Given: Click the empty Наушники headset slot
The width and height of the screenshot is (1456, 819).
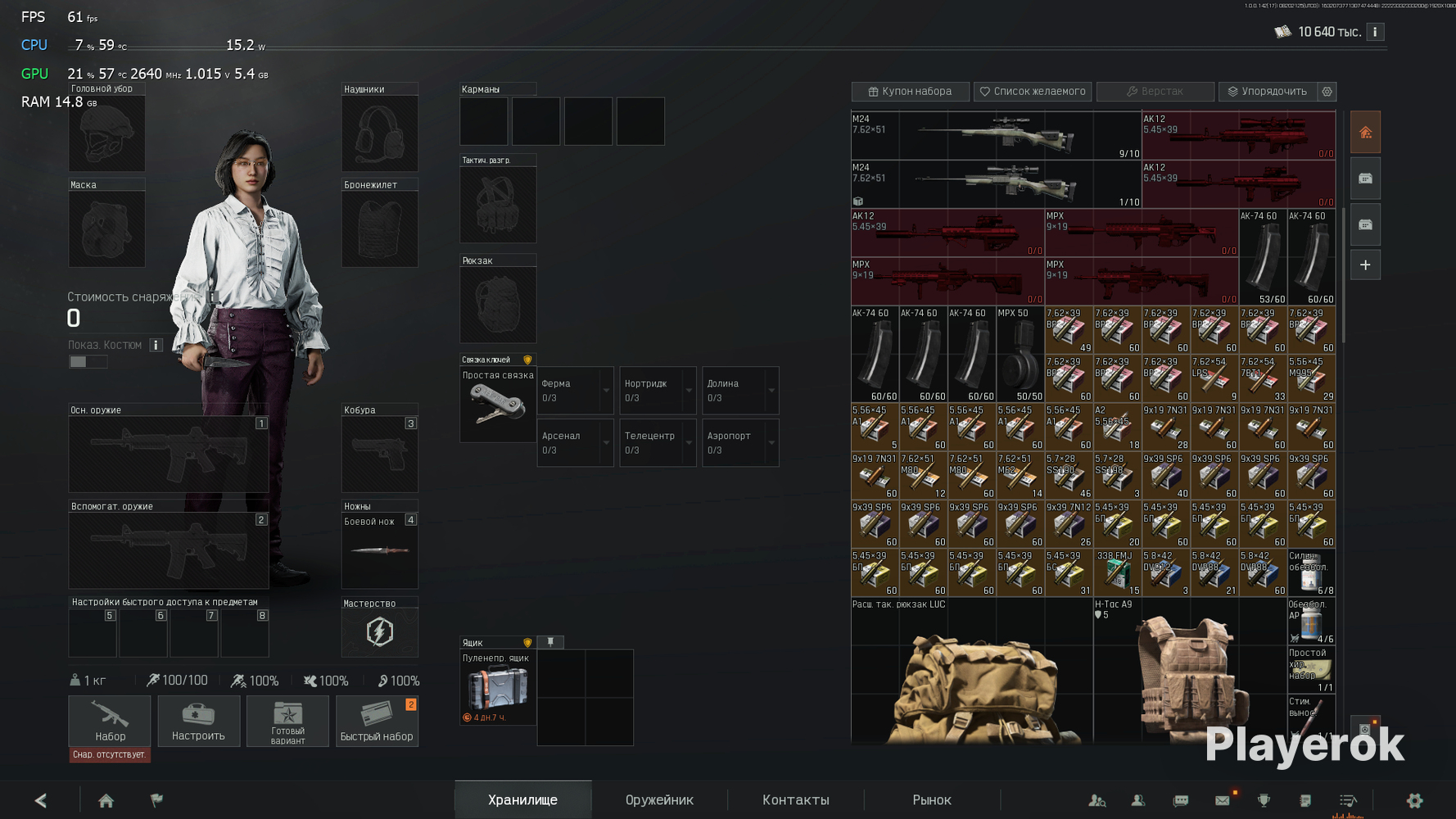Looking at the screenshot, I should tap(379, 133).
